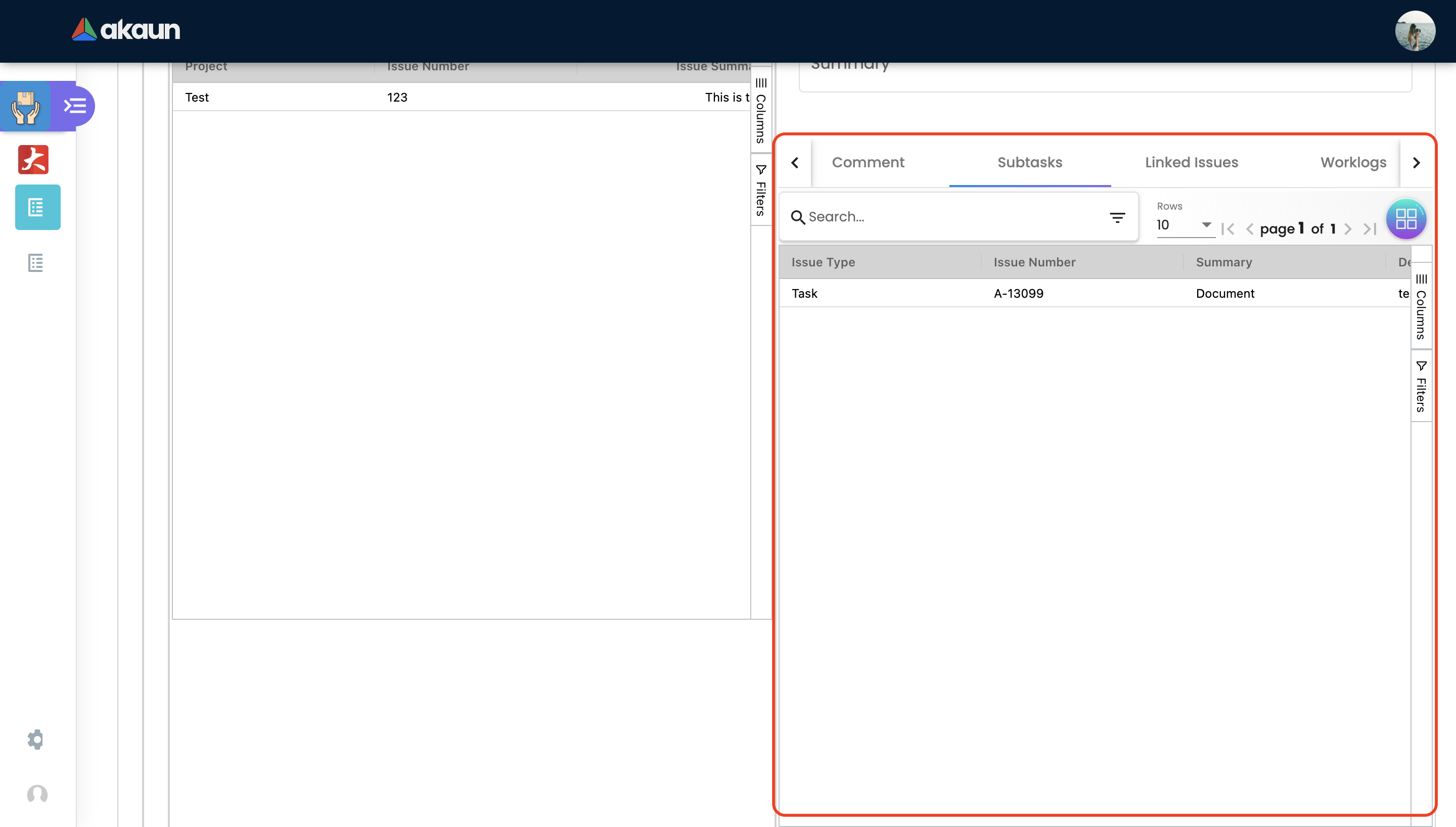Open settings gear in sidebar
1456x827 pixels.
[36, 739]
